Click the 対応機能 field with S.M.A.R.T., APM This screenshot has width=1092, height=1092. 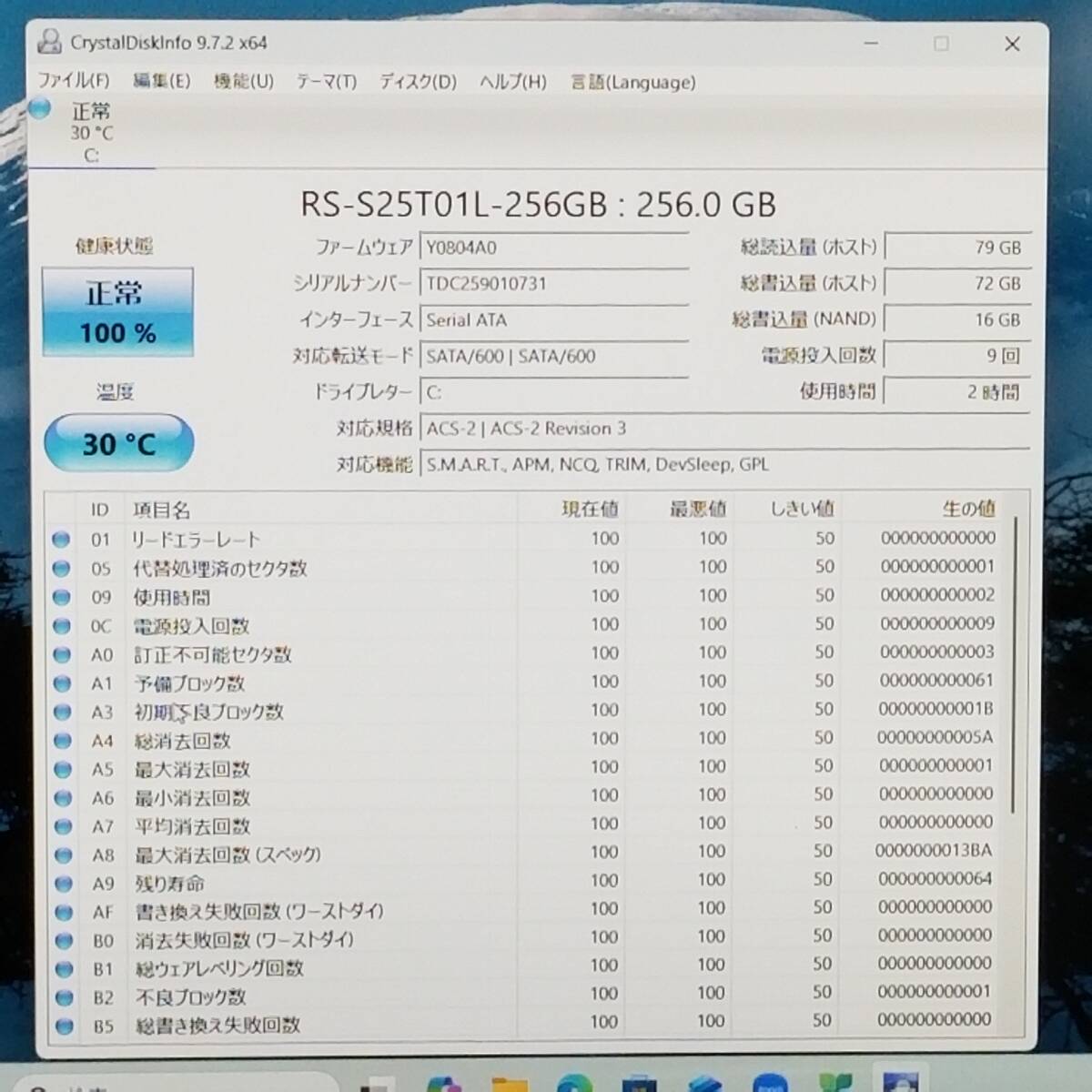(725, 465)
